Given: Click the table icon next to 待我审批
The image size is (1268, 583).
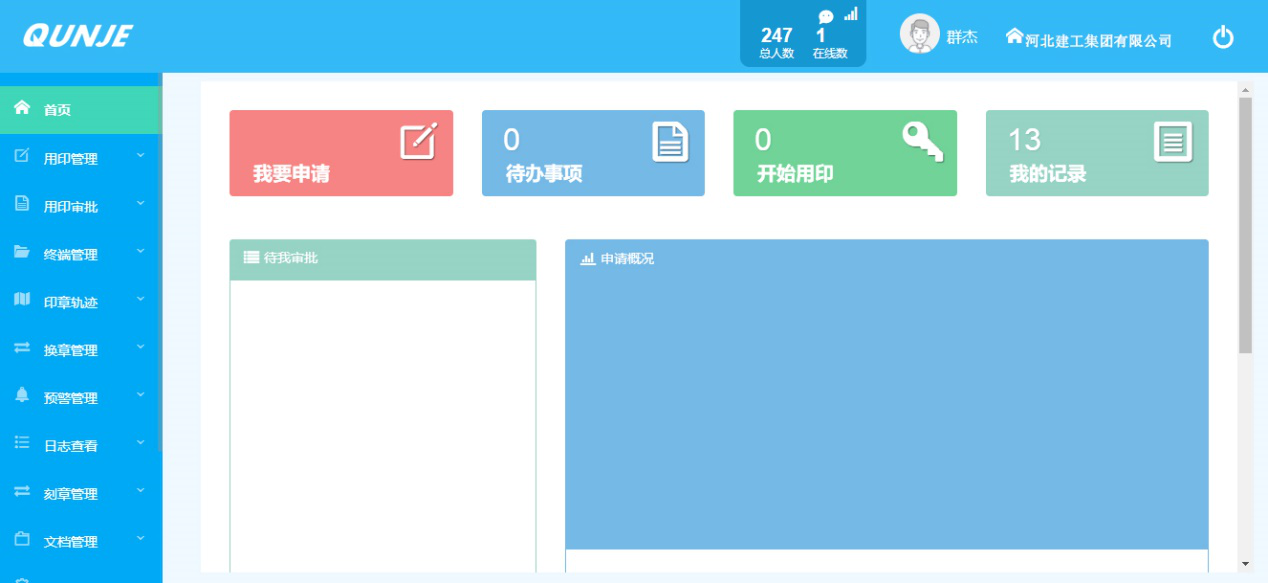Looking at the screenshot, I should click(x=251, y=258).
